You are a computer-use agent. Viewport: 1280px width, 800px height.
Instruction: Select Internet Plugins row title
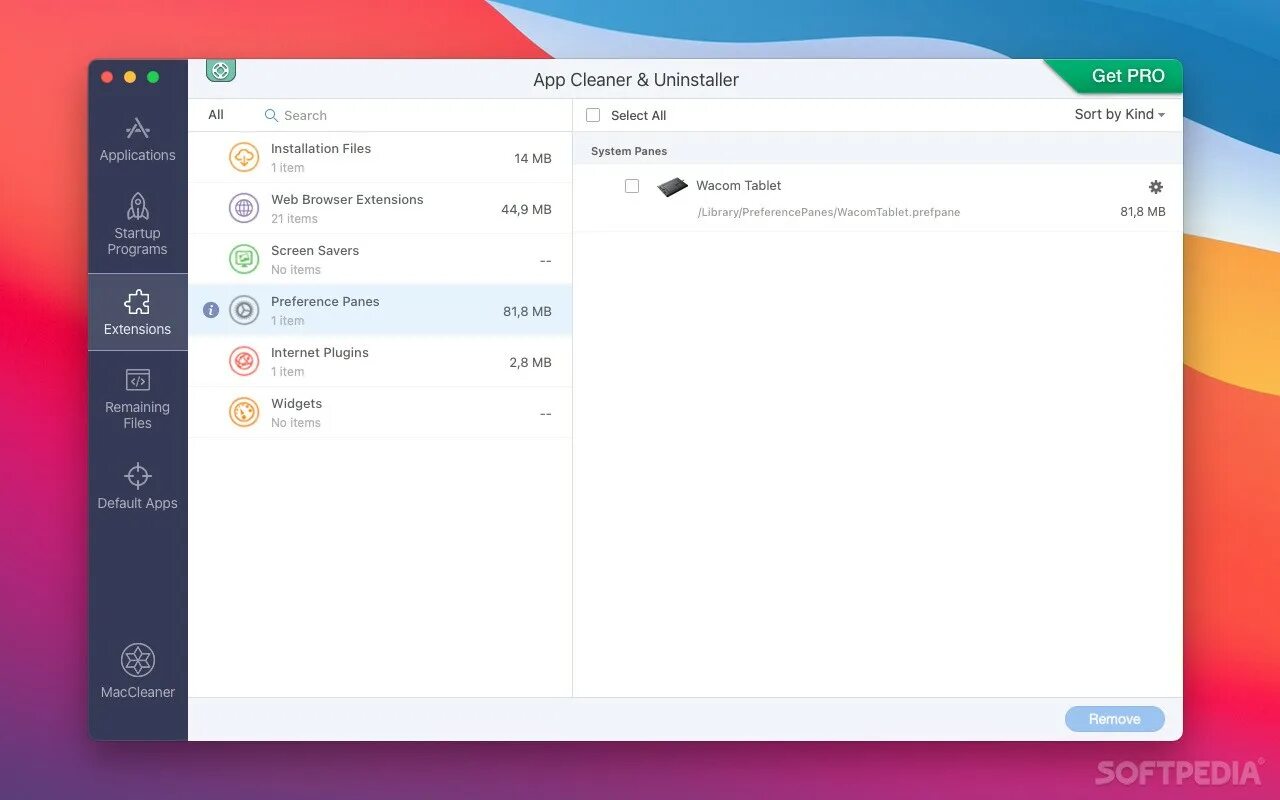coord(320,353)
